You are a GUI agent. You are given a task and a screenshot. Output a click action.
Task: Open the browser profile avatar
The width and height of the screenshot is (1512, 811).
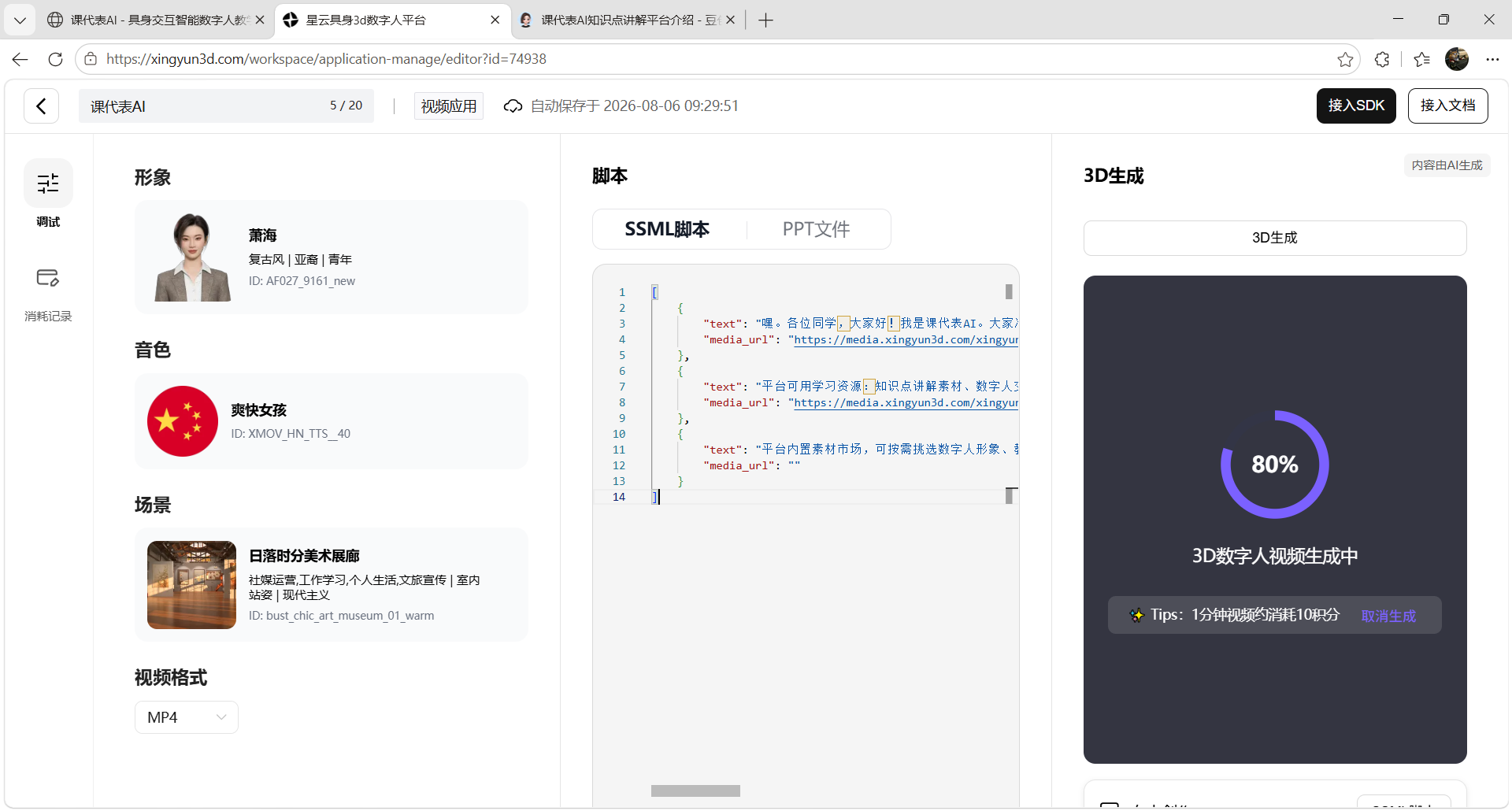(x=1457, y=59)
